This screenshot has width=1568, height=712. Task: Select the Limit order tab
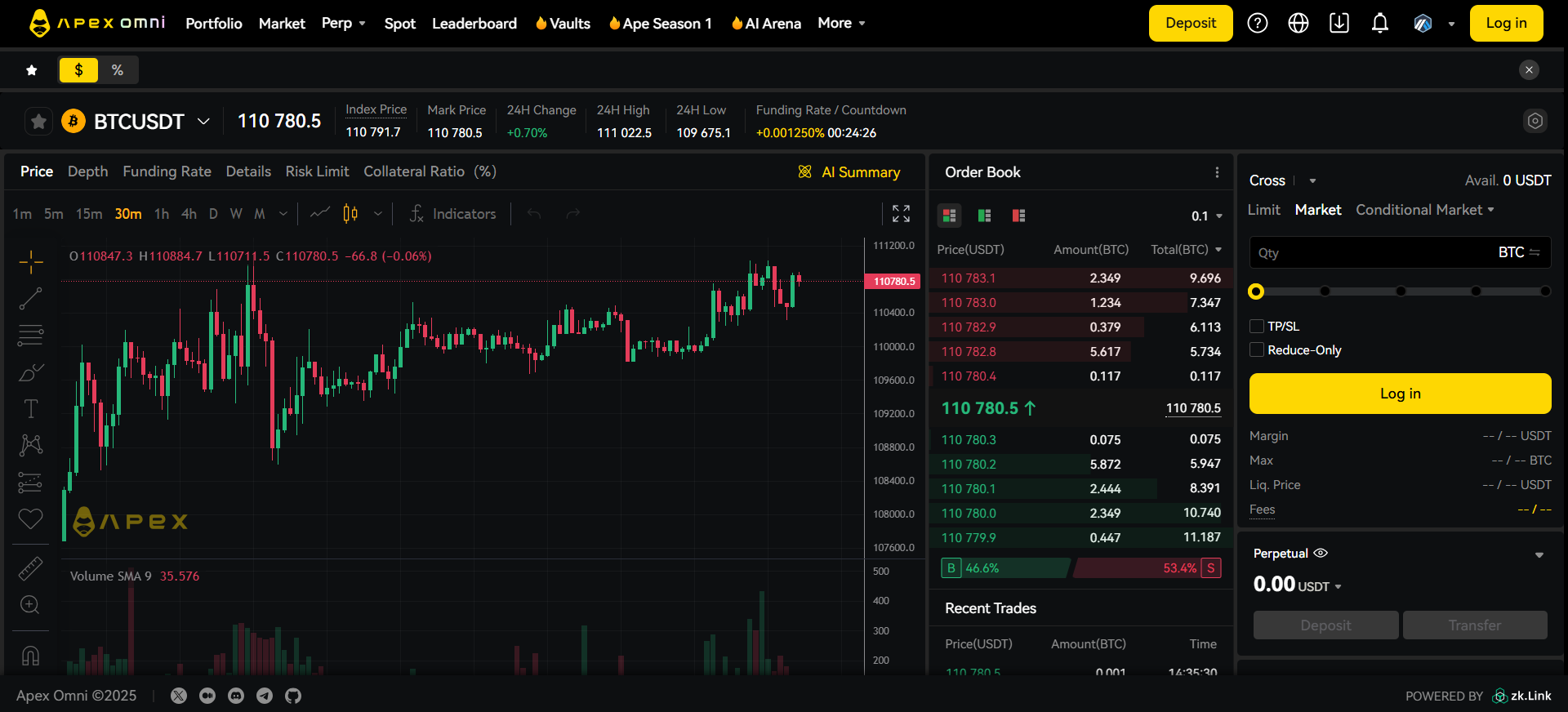(1263, 210)
